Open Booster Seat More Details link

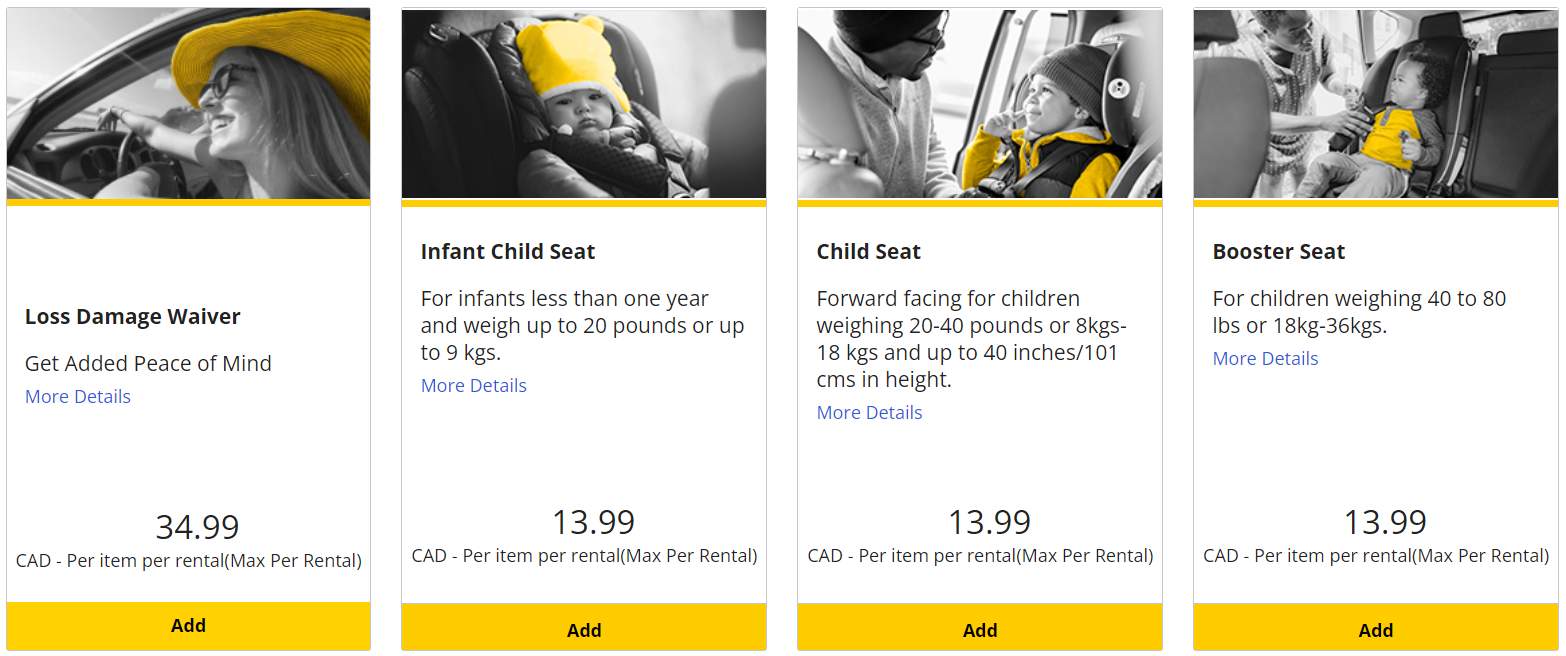coord(1265,359)
